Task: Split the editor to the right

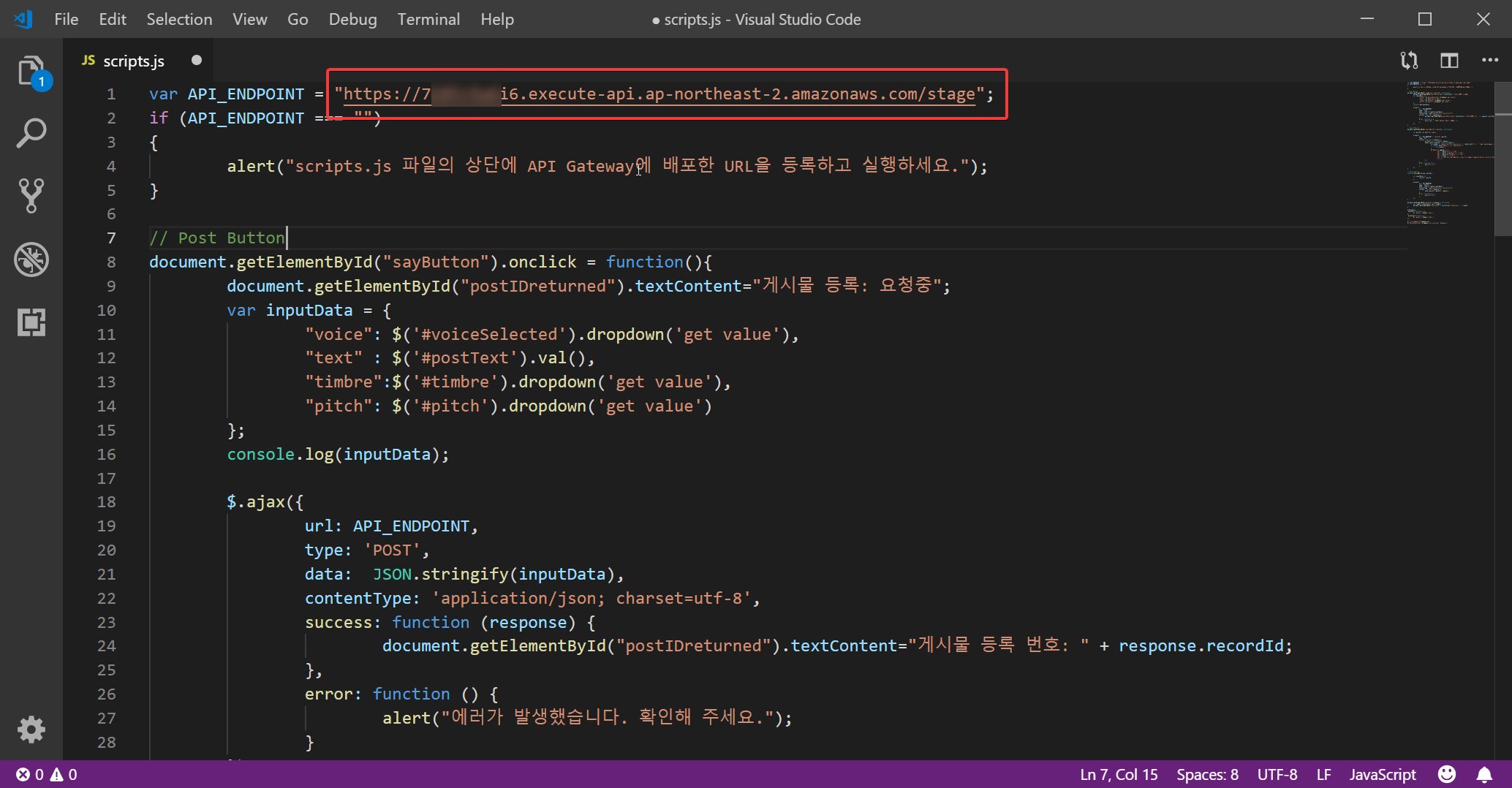Action: coord(1449,61)
